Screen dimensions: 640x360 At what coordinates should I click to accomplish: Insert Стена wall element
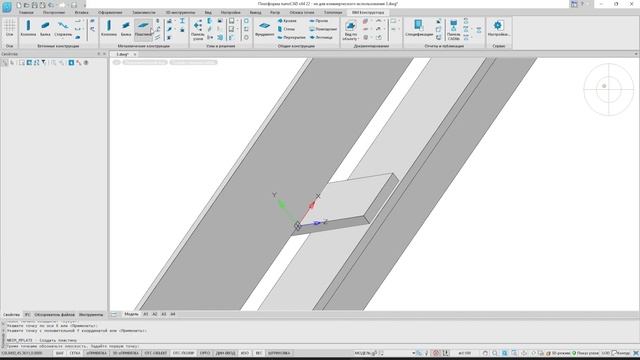(x=286, y=29)
